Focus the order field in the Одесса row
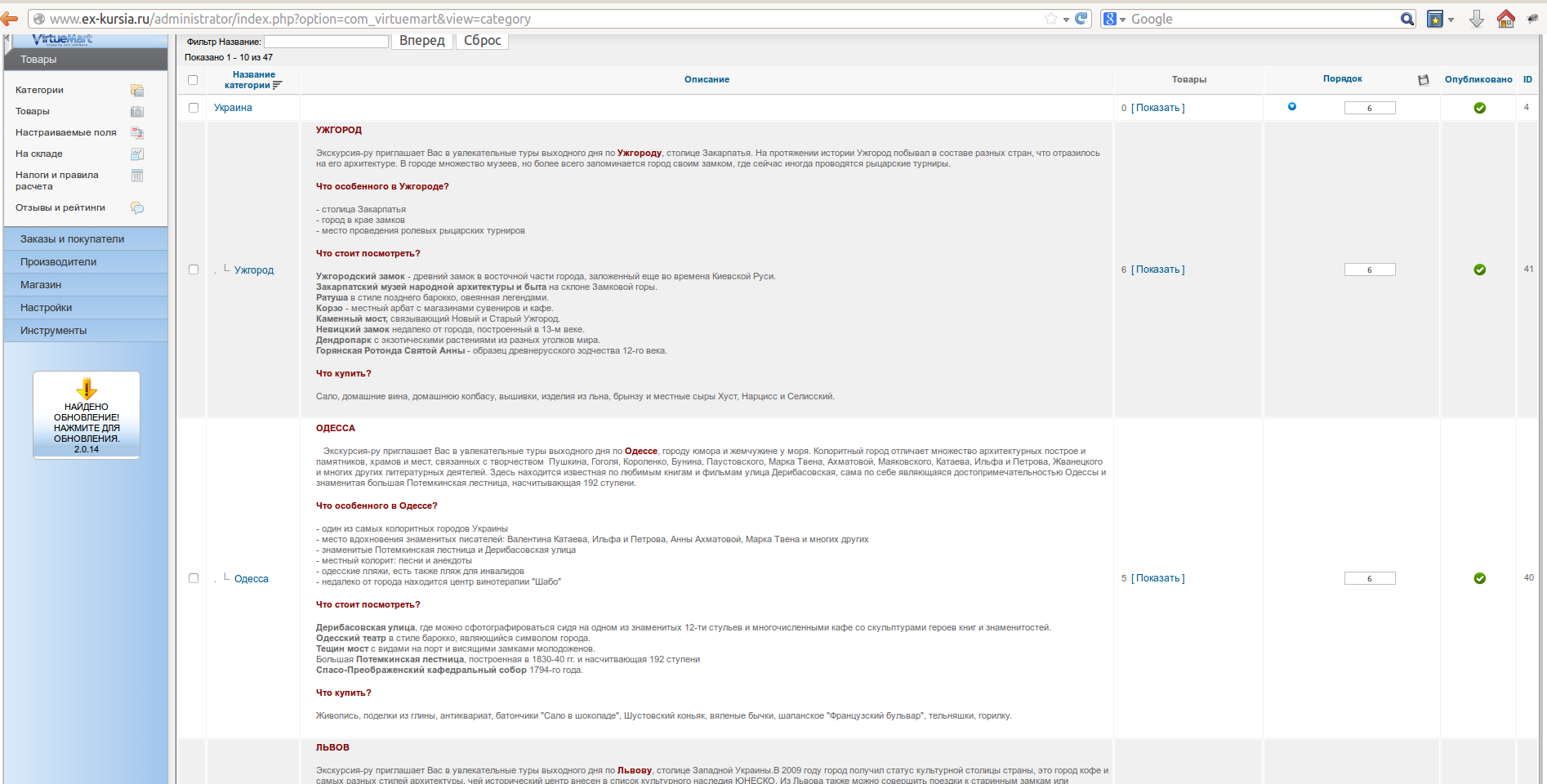Screen dimensions: 1547x784 click(x=1370, y=578)
